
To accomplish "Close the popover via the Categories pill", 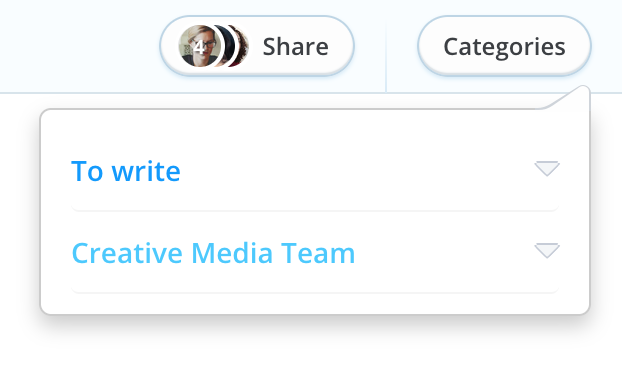I will (504, 46).
